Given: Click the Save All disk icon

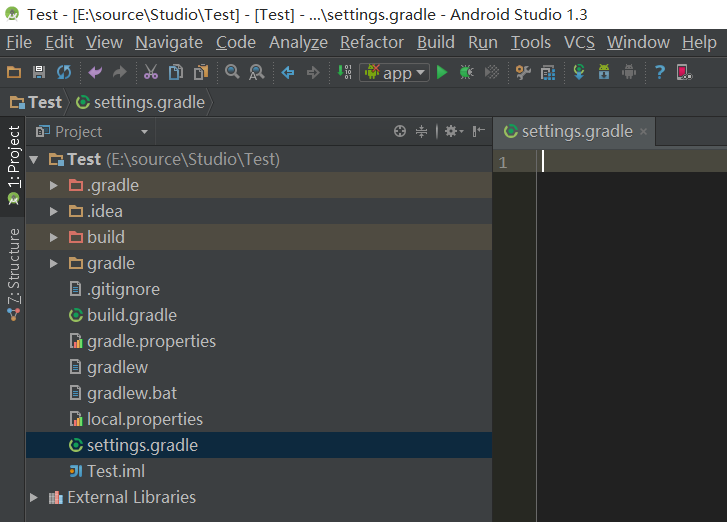Looking at the screenshot, I should 39,72.
